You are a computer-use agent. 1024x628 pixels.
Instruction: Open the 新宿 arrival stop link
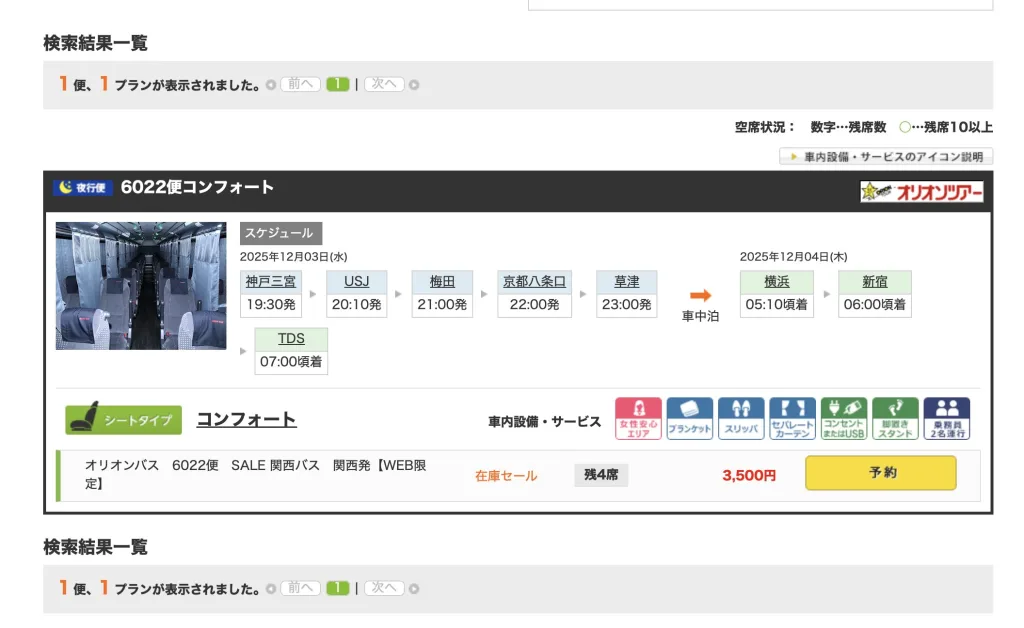[x=874, y=282]
